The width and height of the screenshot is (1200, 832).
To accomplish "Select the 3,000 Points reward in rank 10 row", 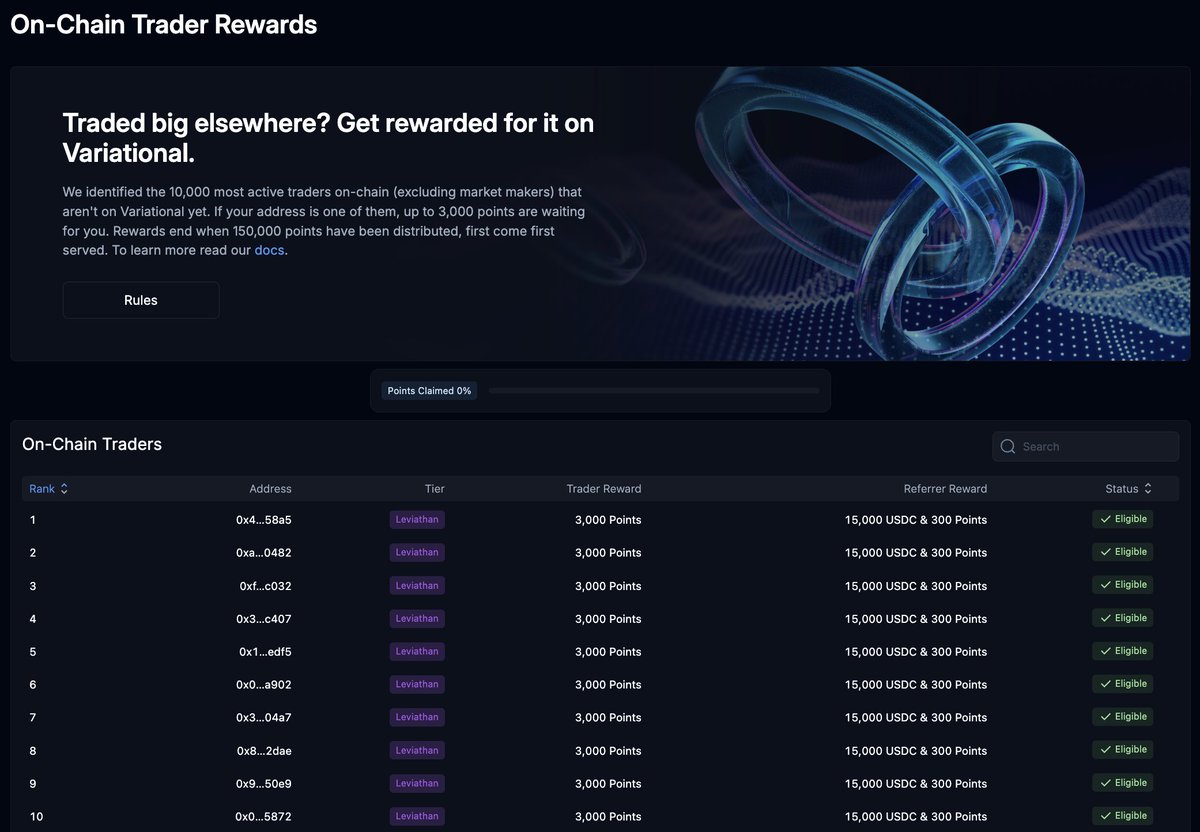I will click(608, 817).
